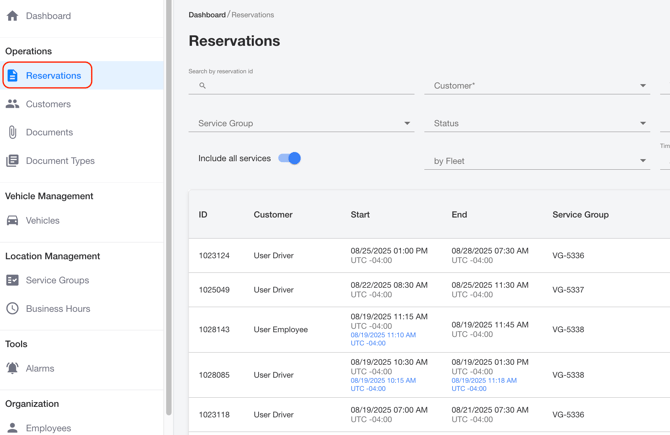Screen dimensions: 670x435
Task: Click the Documents paperclip icon
Action: coord(12,132)
